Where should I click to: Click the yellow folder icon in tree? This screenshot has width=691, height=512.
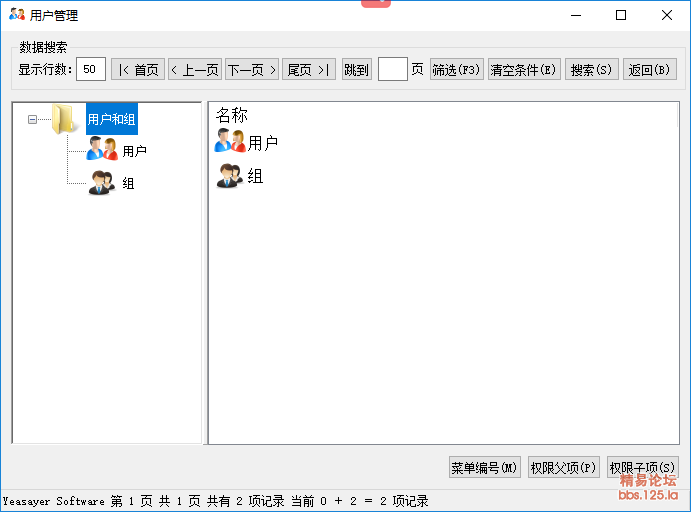coord(63,119)
